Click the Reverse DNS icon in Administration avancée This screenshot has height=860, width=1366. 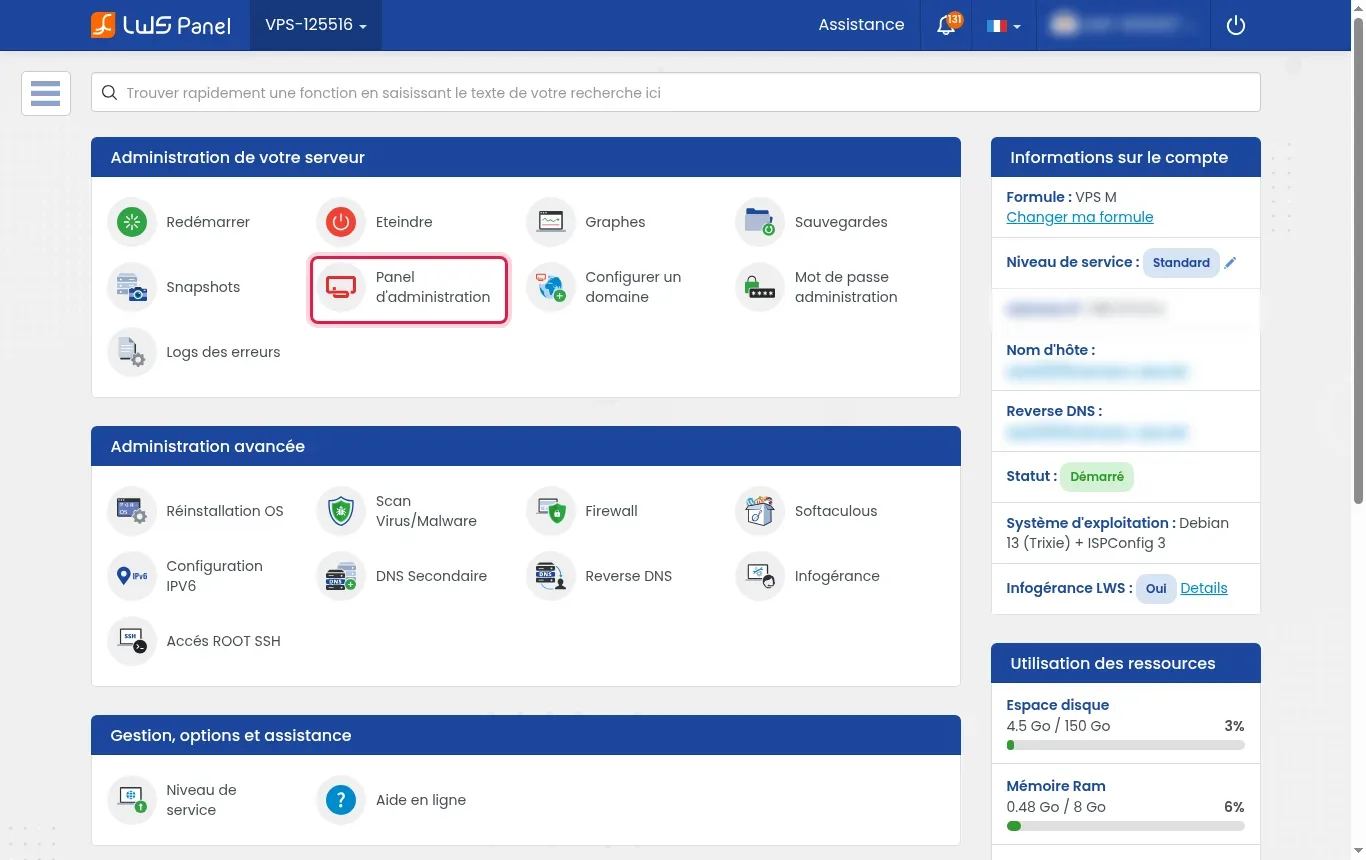pos(551,576)
